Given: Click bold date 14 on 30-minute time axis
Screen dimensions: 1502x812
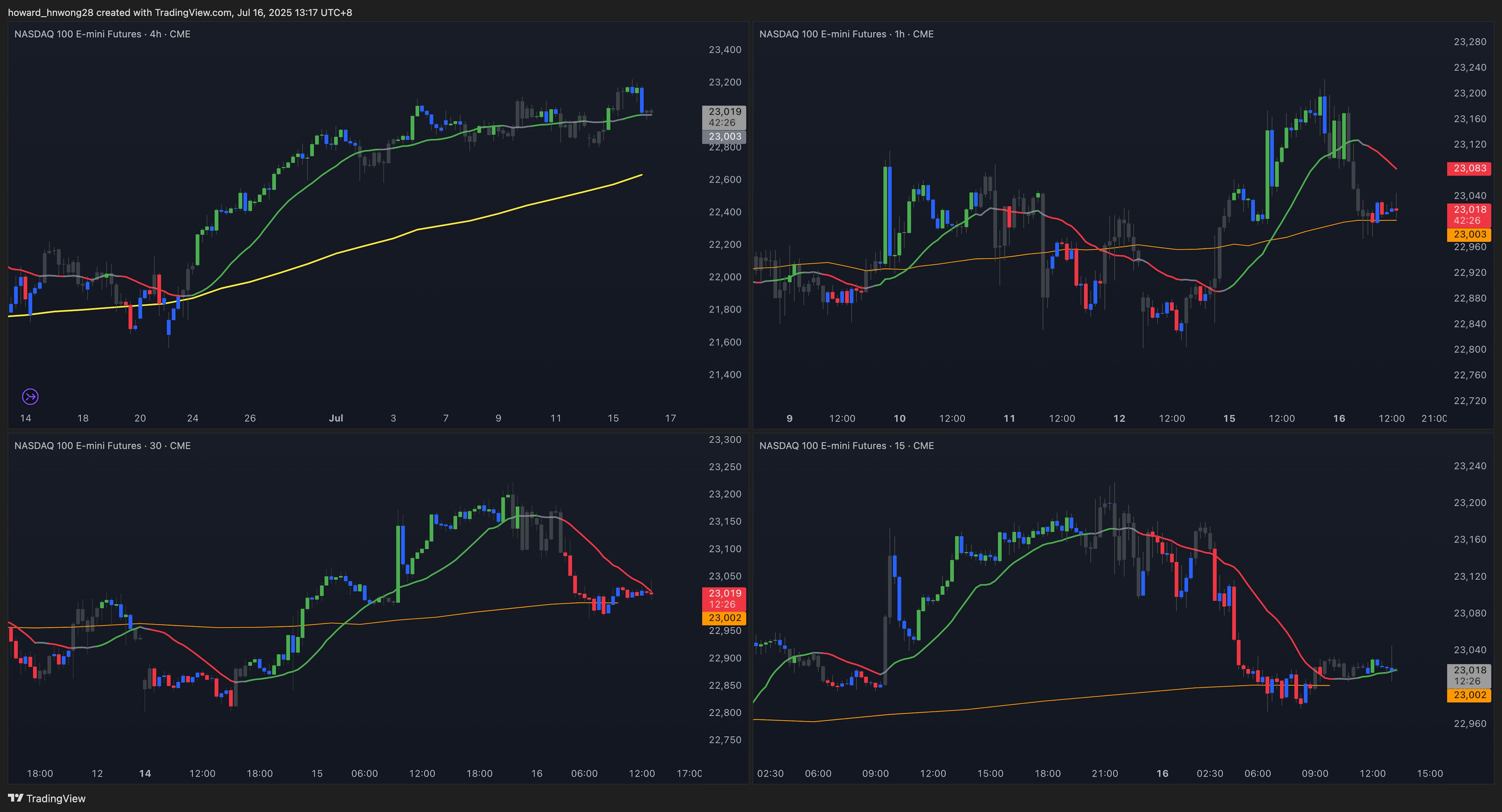Looking at the screenshot, I should click(x=145, y=774).
